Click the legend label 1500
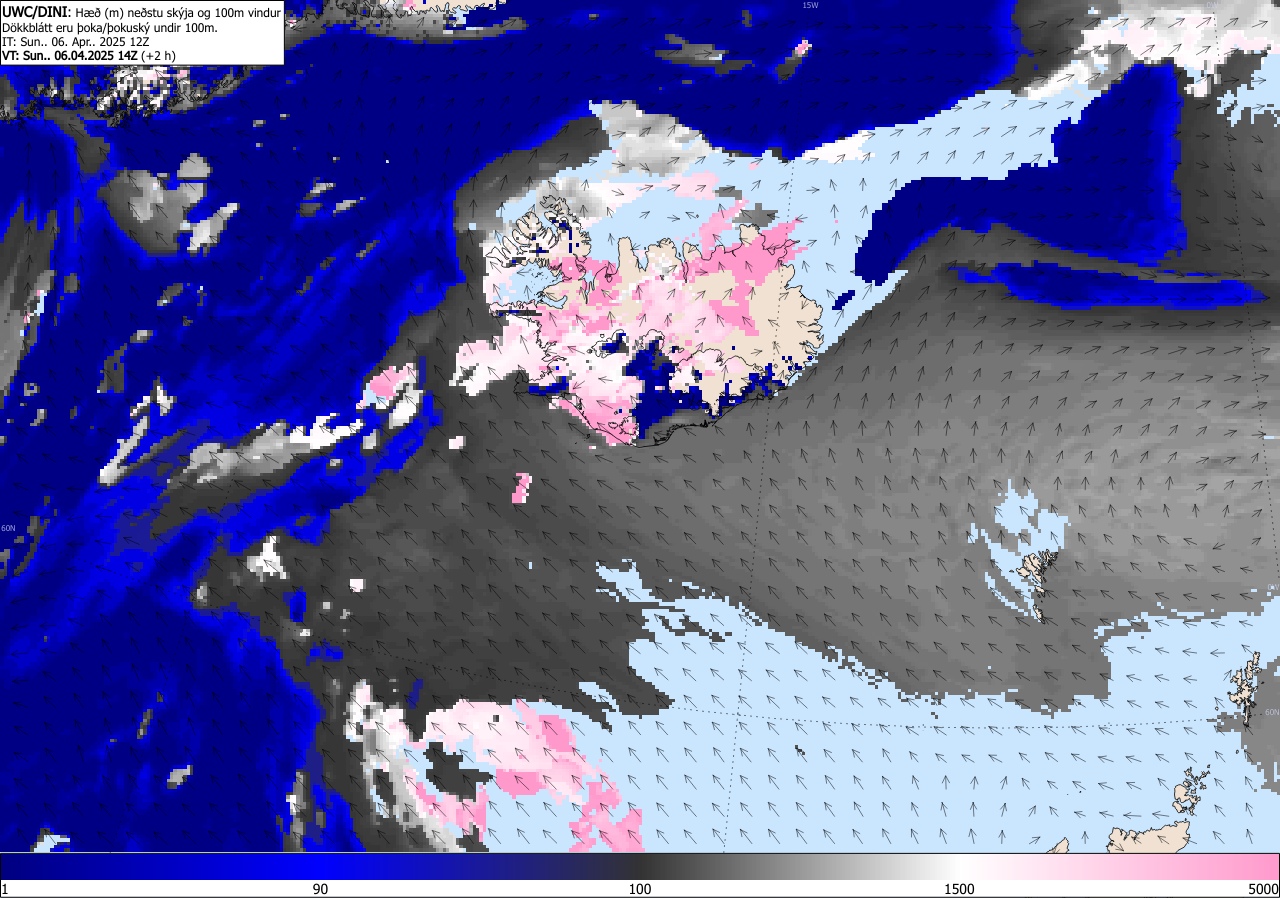The width and height of the screenshot is (1280, 898). coord(960,889)
